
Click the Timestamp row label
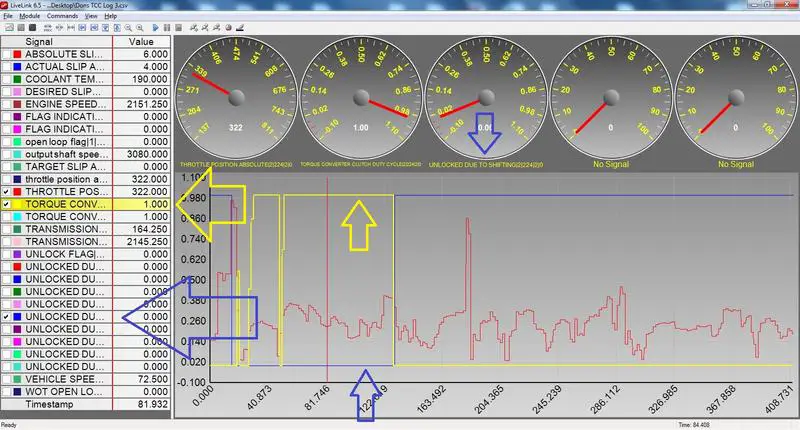click(x=49, y=404)
